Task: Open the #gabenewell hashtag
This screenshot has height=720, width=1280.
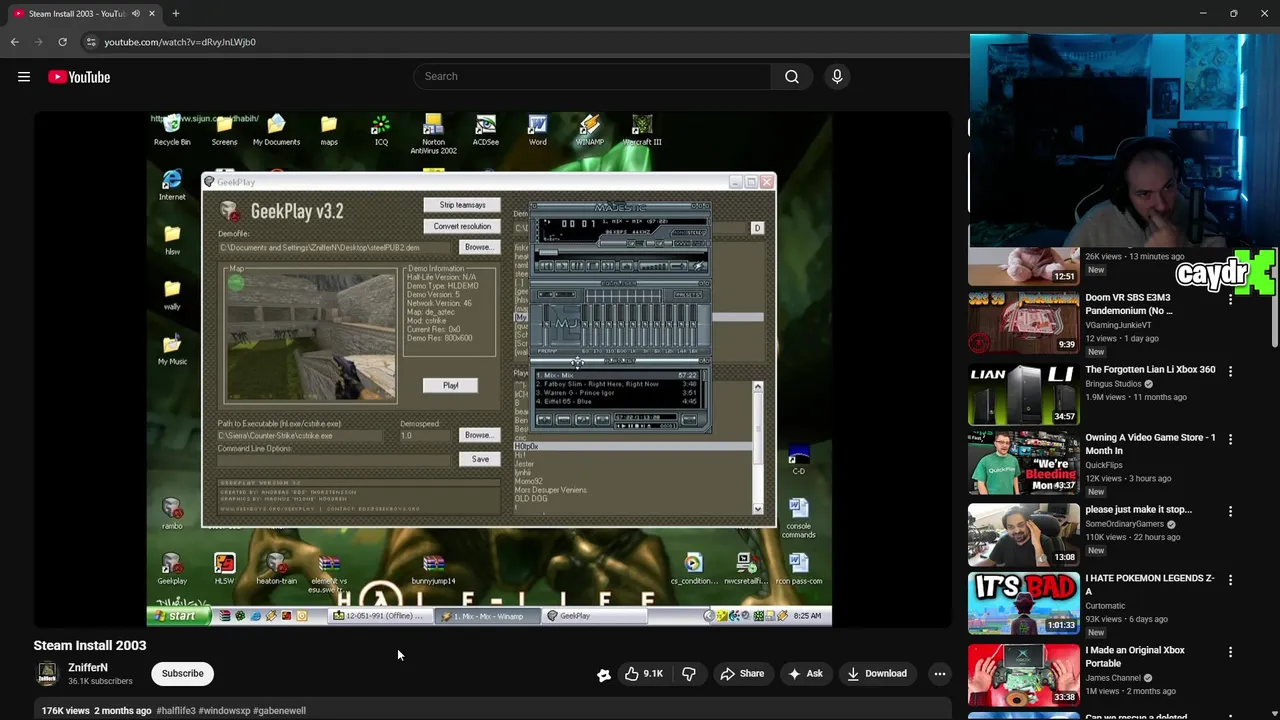Action: 280,711
